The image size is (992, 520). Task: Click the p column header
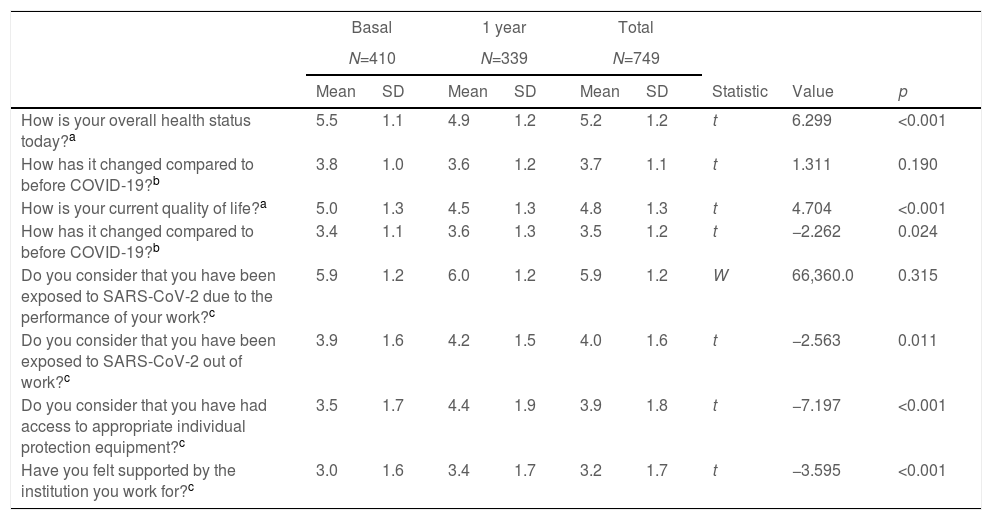coord(903,92)
